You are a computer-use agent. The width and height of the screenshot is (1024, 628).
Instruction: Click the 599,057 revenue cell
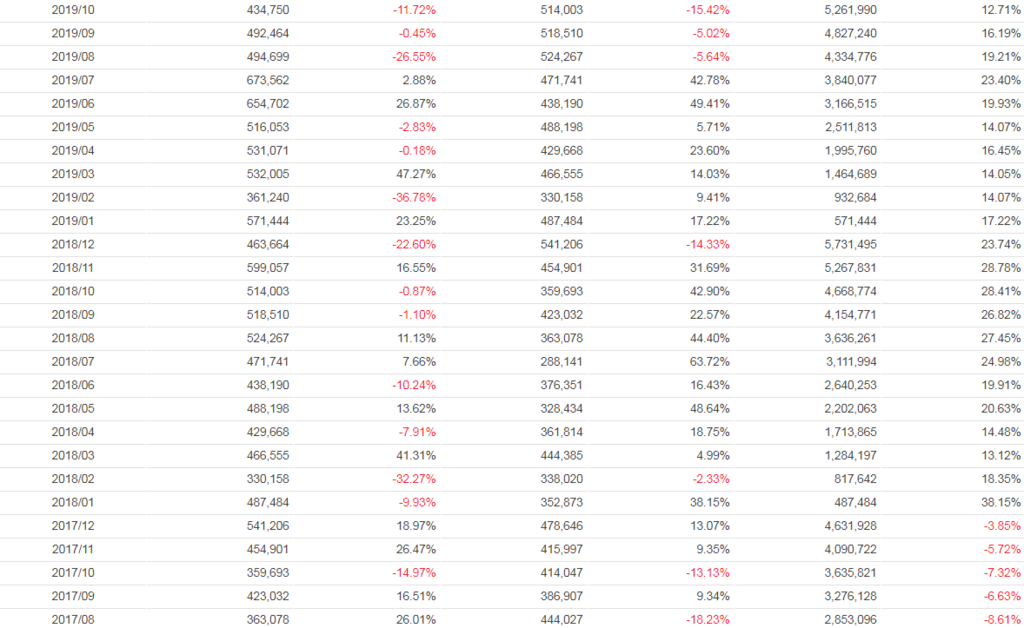pos(268,268)
